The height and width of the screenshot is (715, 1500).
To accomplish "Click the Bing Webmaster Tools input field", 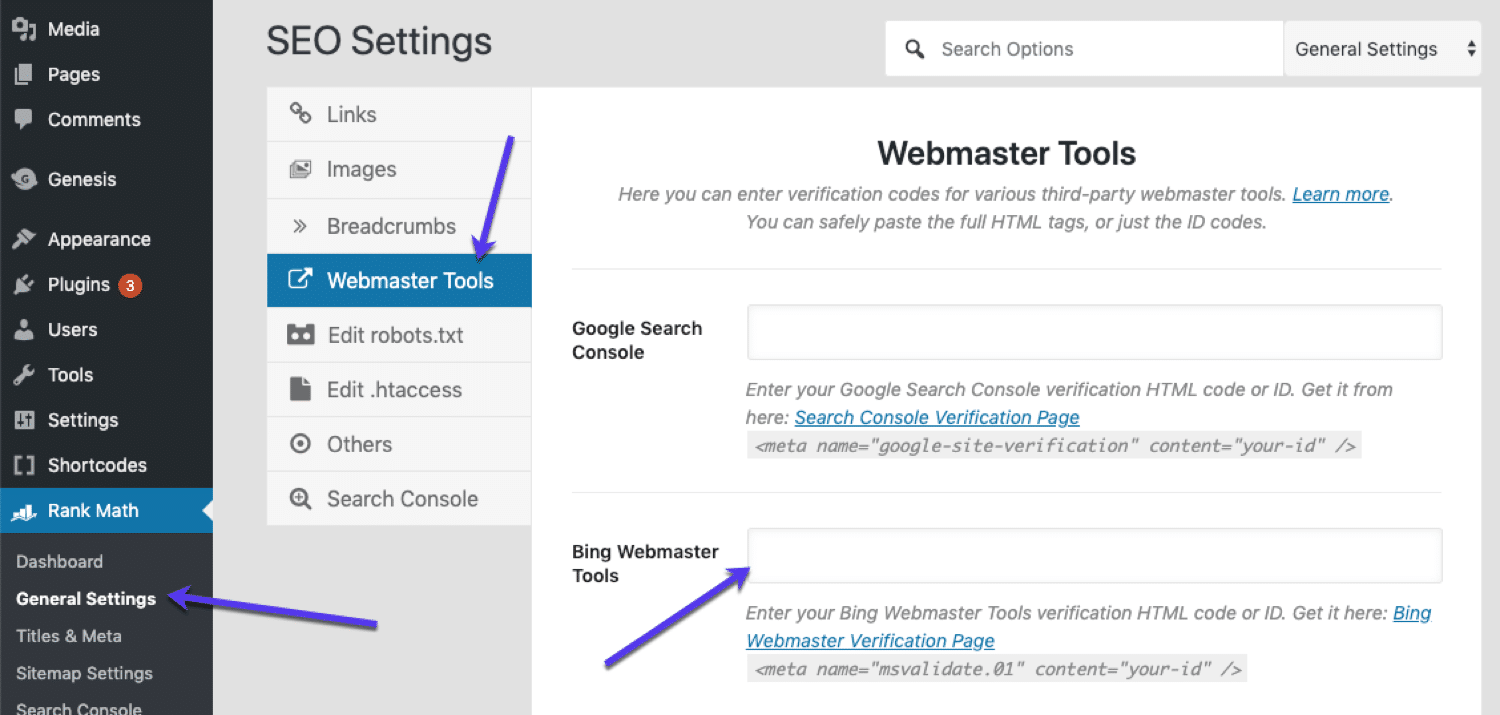I will (1094, 556).
